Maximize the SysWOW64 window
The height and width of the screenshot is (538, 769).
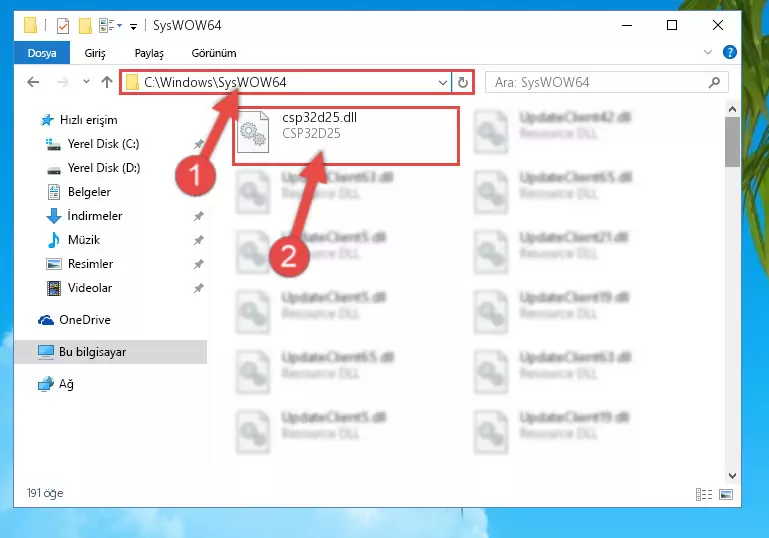coord(672,26)
